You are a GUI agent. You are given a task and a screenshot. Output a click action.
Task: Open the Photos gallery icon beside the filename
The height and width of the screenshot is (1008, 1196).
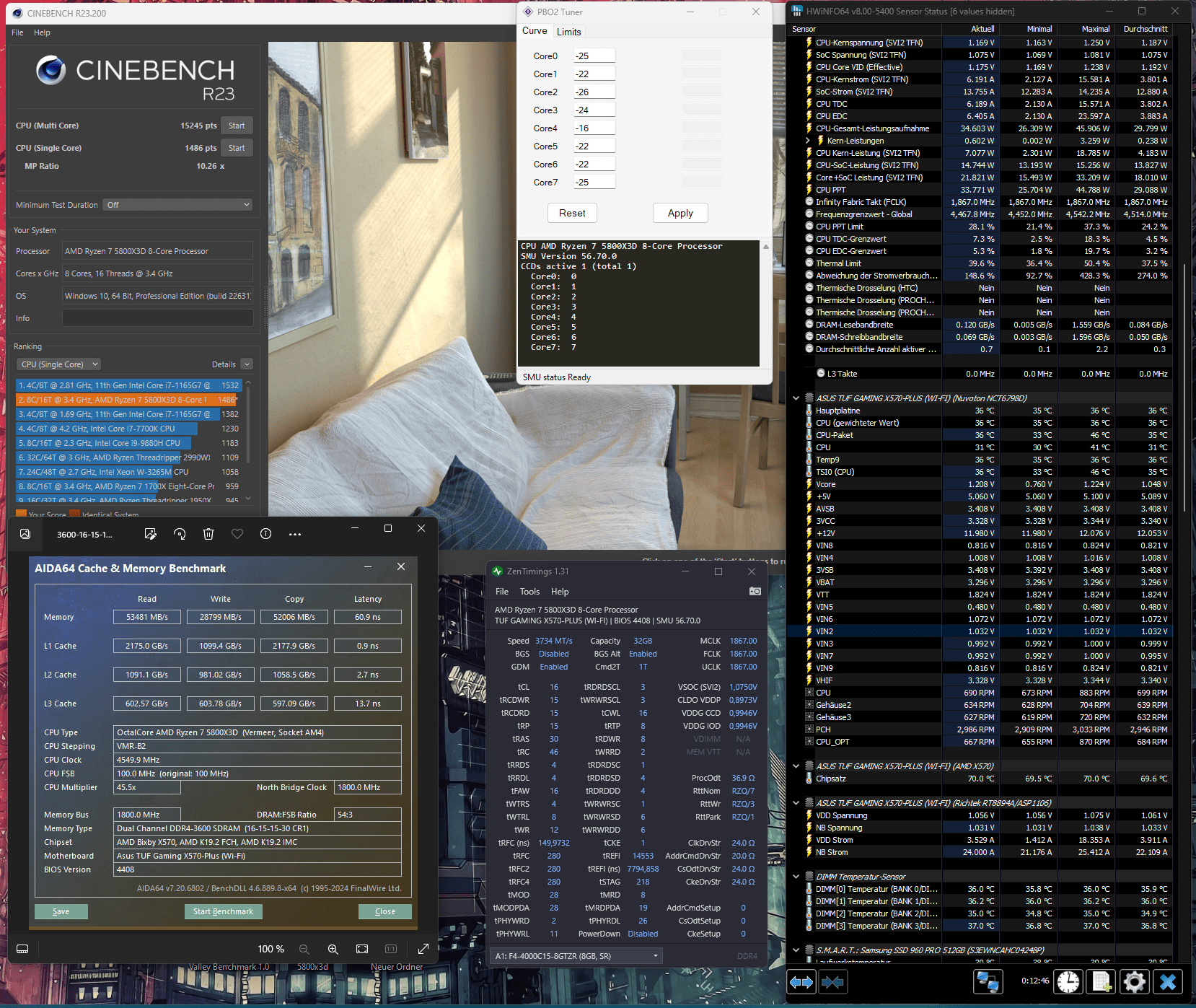coord(25,534)
